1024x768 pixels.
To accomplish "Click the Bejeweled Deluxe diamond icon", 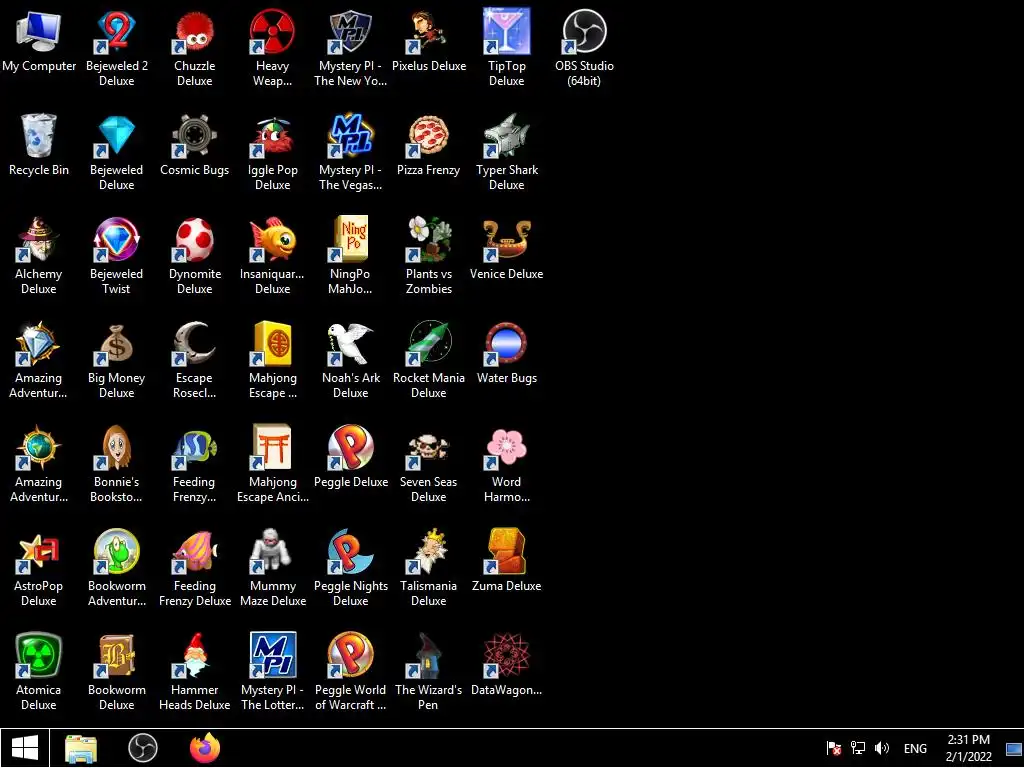I will [x=116, y=135].
